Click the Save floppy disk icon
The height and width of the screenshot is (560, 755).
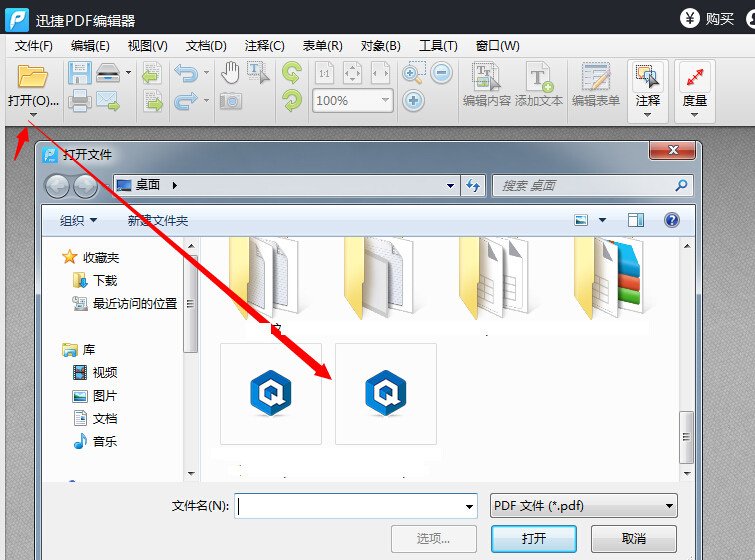pyautogui.click(x=79, y=73)
